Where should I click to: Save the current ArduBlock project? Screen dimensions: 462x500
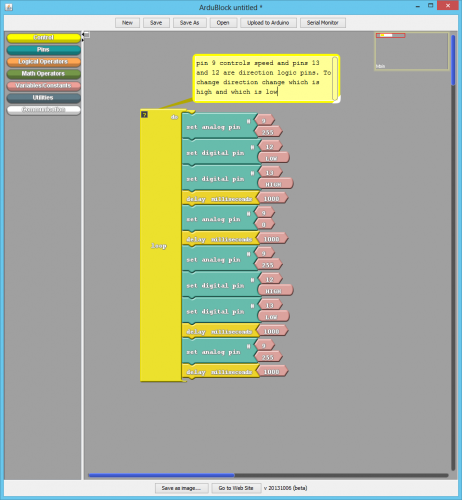point(156,23)
